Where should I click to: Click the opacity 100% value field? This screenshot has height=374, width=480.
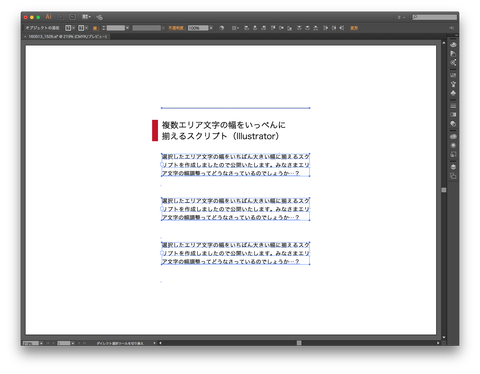pos(198,28)
